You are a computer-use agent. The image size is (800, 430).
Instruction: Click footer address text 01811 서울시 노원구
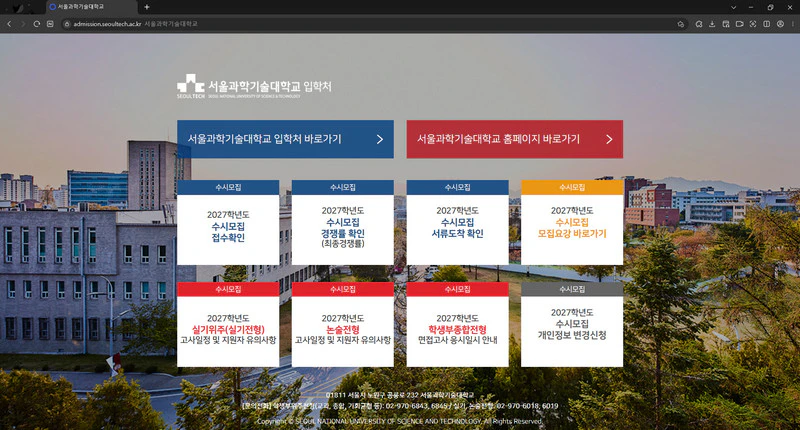pyautogui.click(x=399, y=395)
